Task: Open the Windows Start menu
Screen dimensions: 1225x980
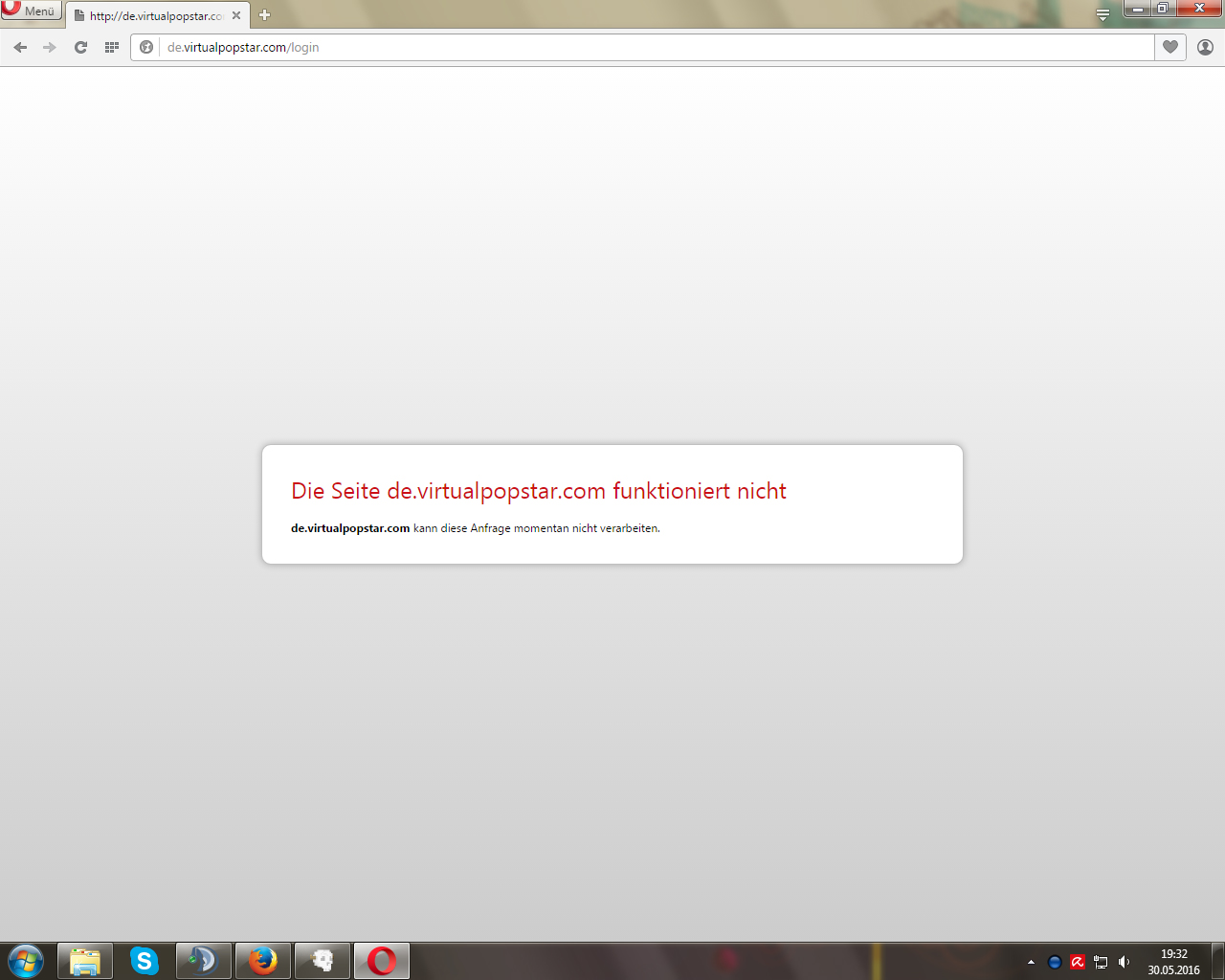Action: click(26, 961)
